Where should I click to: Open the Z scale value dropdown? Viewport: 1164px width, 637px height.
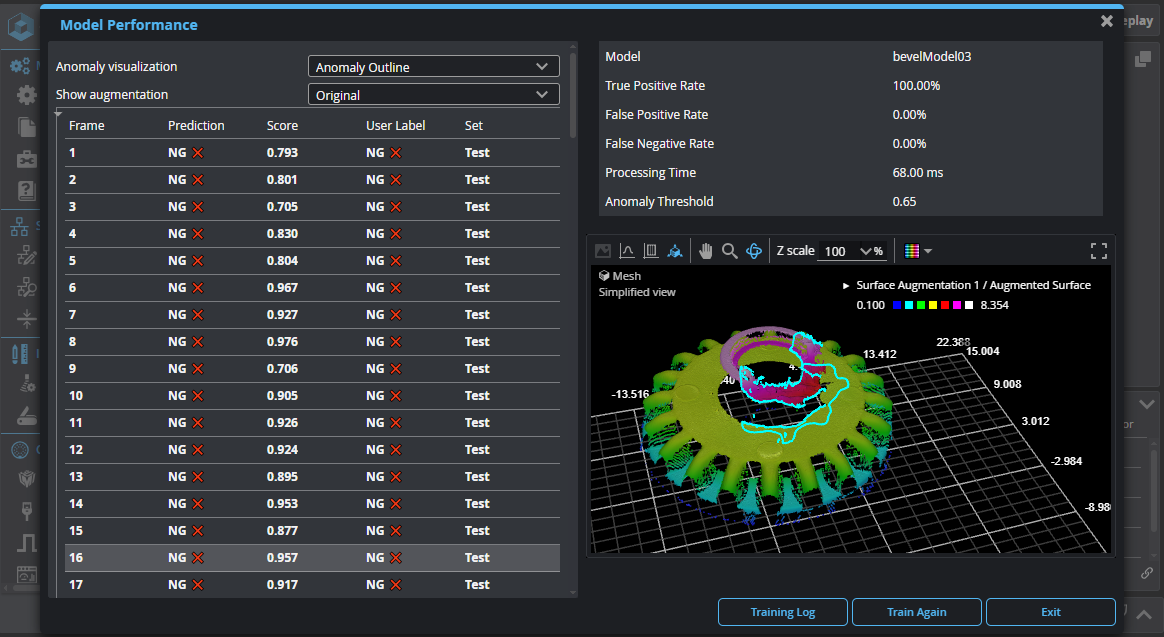pos(865,251)
